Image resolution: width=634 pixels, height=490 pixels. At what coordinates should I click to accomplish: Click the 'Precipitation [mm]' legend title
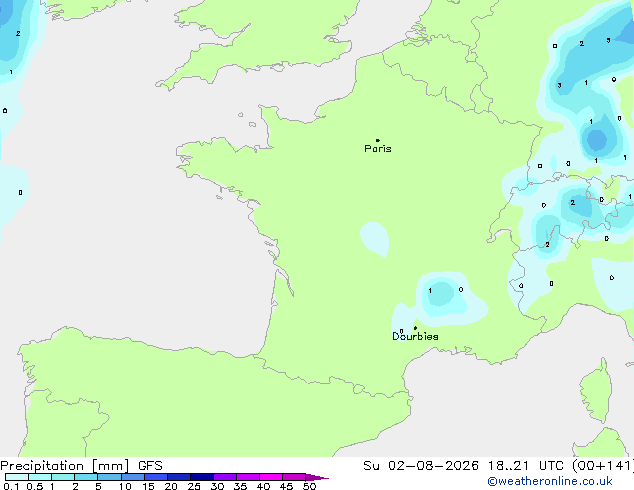(65, 466)
